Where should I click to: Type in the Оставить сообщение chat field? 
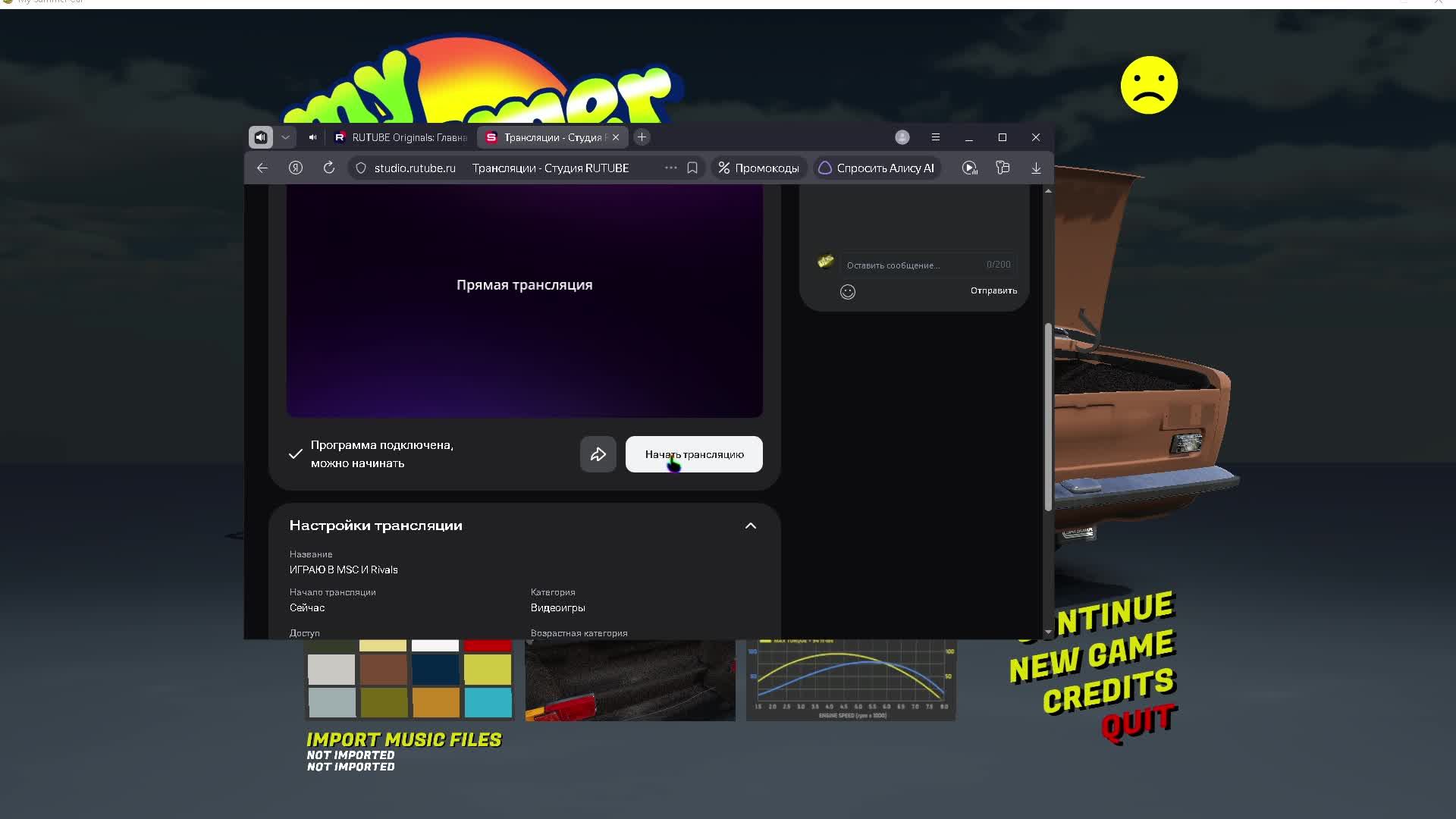(928, 265)
